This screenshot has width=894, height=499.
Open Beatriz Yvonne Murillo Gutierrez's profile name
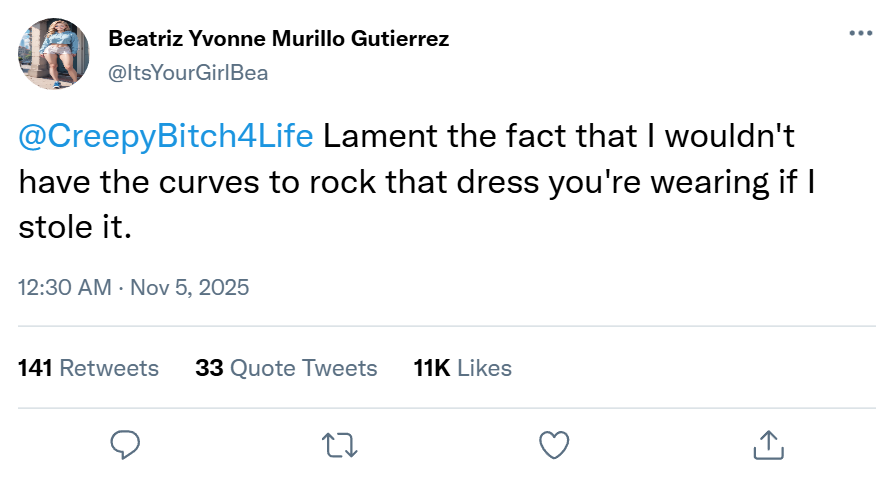[278, 39]
